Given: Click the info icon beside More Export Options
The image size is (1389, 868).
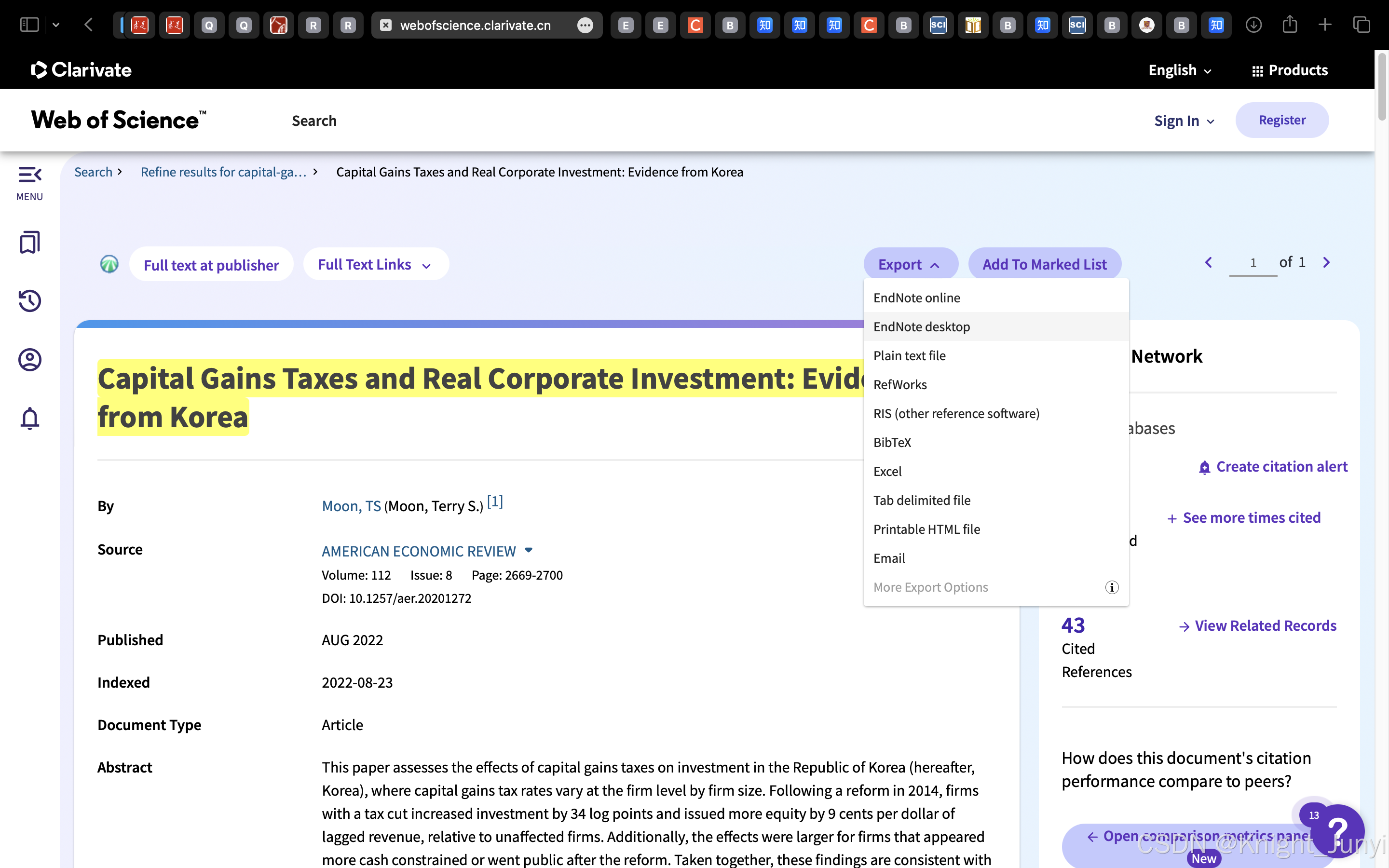Looking at the screenshot, I should click(1112, 587).
